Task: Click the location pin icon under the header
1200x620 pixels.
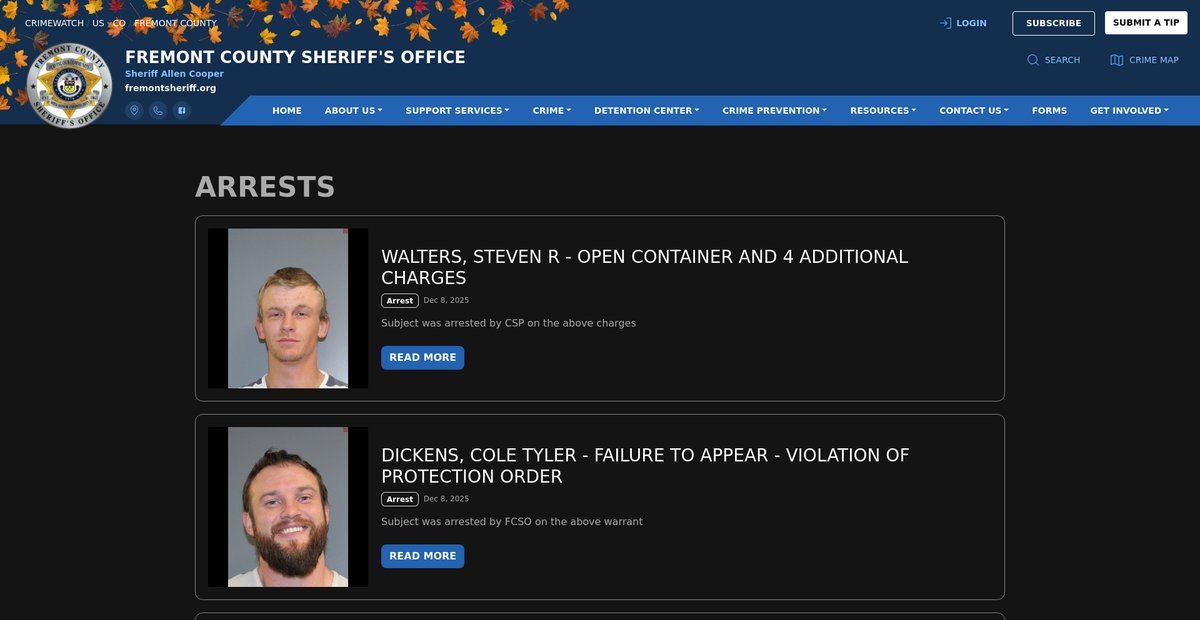Action: coord(134,110)
